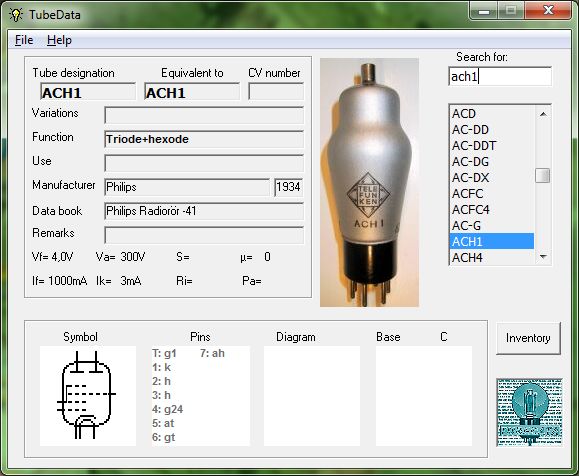Open the File menu
The width and height of the screenshot is (579, 476).
tap(24, 40)
